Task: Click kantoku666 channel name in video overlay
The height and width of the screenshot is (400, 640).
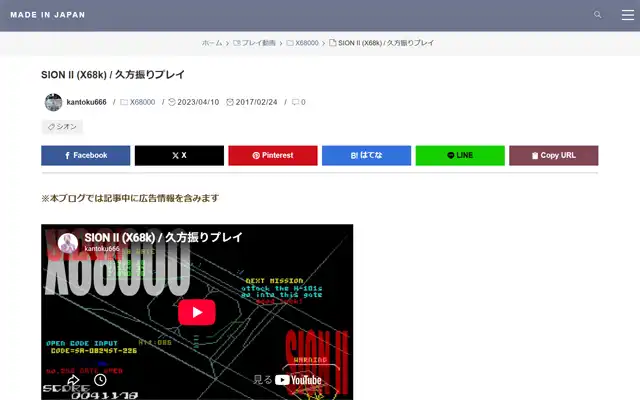Action: pyautogui.click(x=102, y=249)
